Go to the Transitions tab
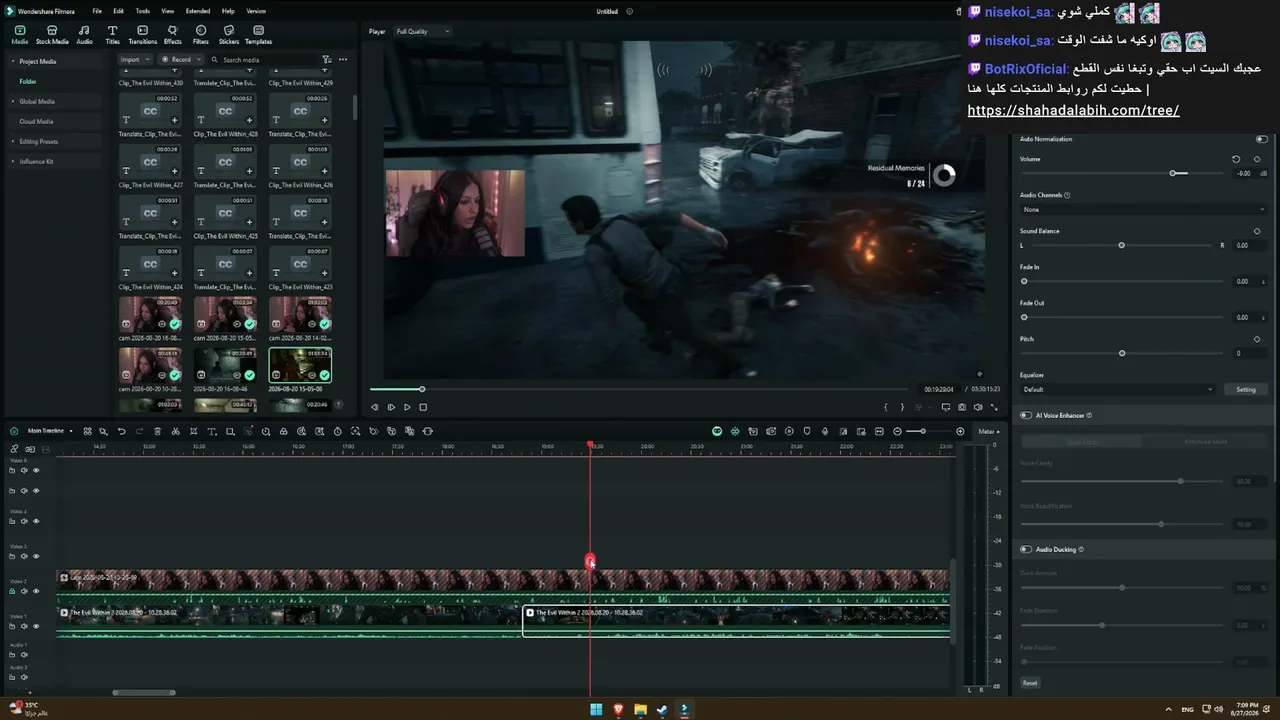 pyautogui.click(x=142, y=35)
